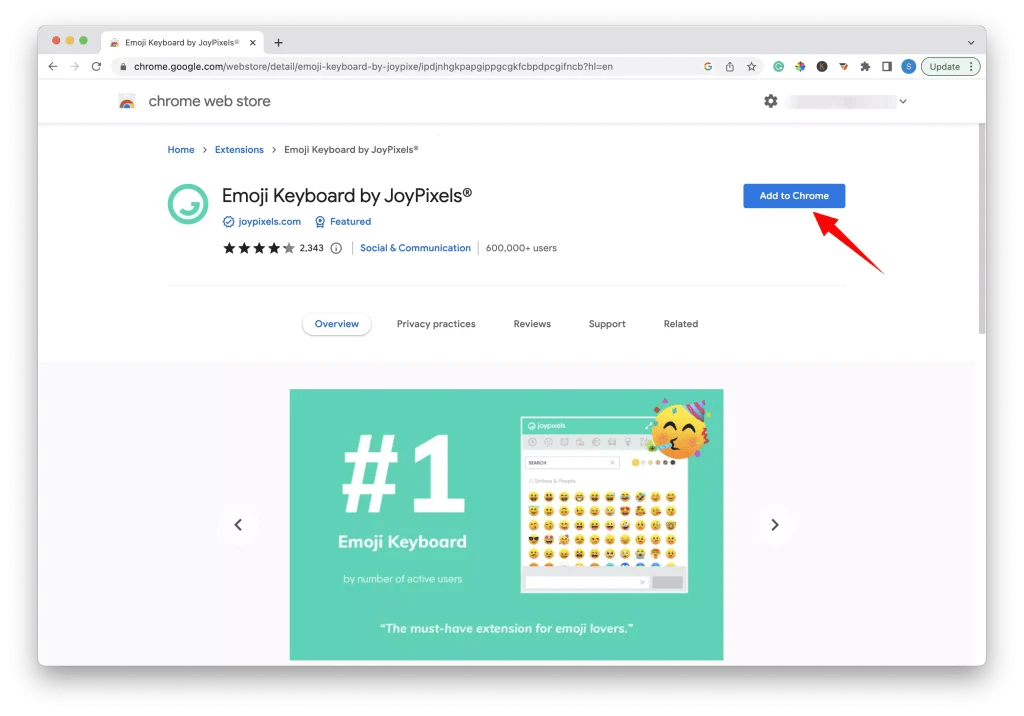The image size is (1024, 716).
Task: Open the Privacy practices tab
Action: [x=436, y=323]
